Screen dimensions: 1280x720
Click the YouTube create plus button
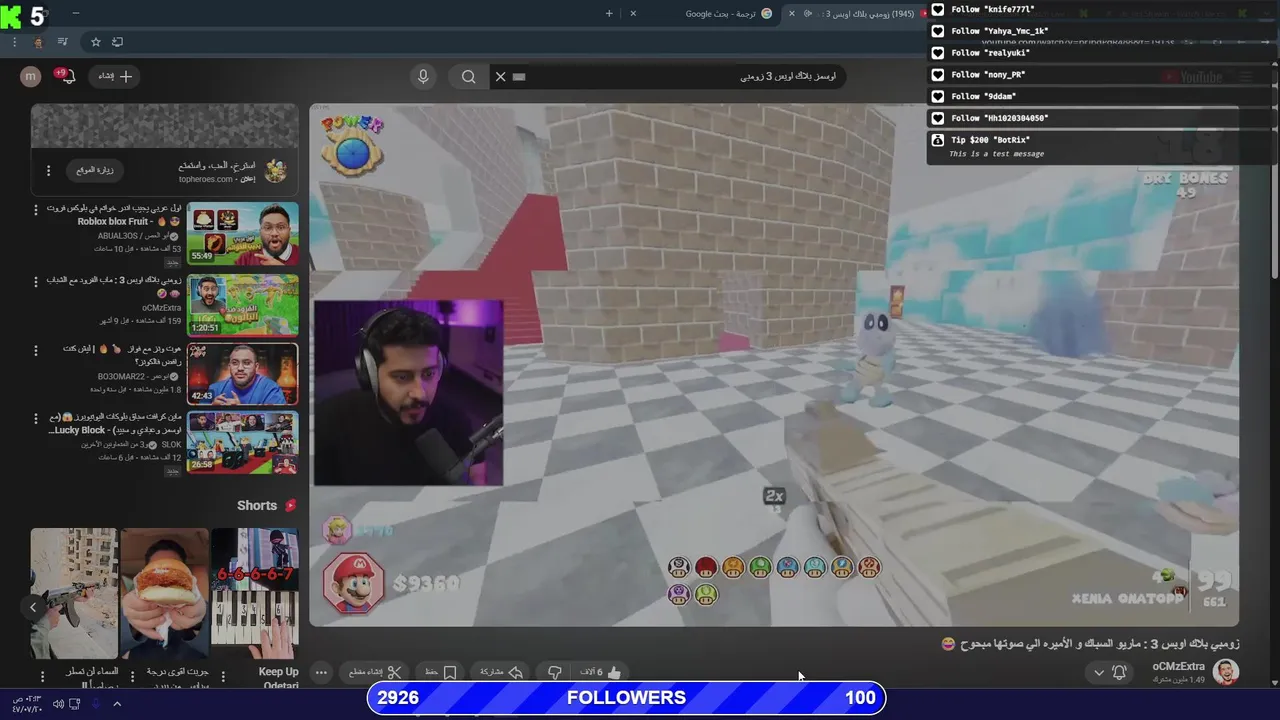[x=115, y=76]
